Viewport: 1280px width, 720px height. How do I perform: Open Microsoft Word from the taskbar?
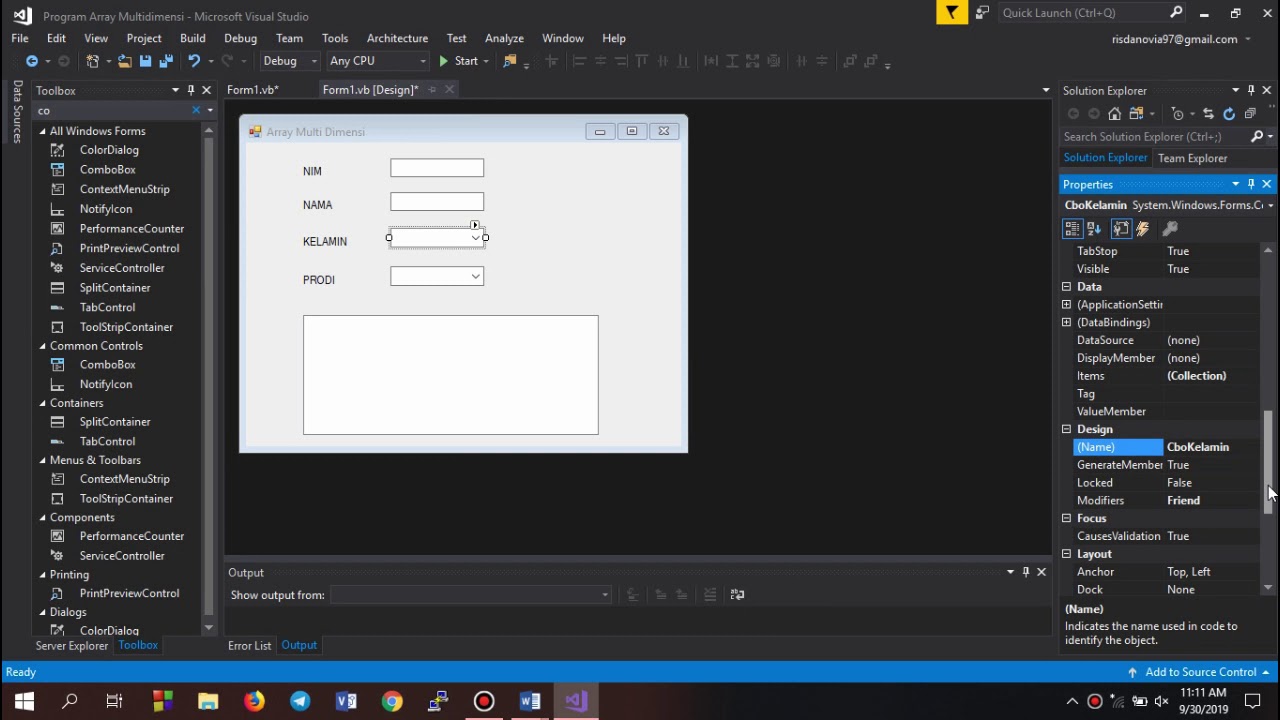(x=530, y=701)
